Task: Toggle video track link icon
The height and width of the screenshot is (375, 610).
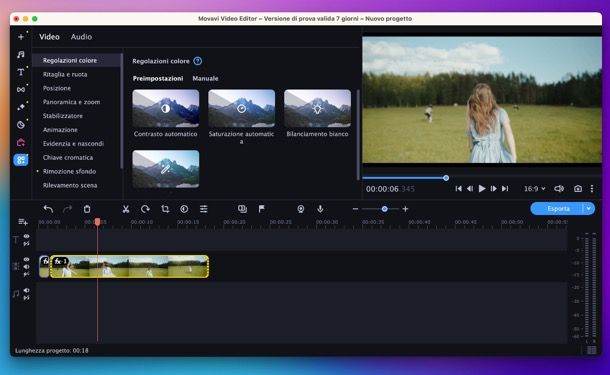Action: pyautogui.click(x=26, y=274)
